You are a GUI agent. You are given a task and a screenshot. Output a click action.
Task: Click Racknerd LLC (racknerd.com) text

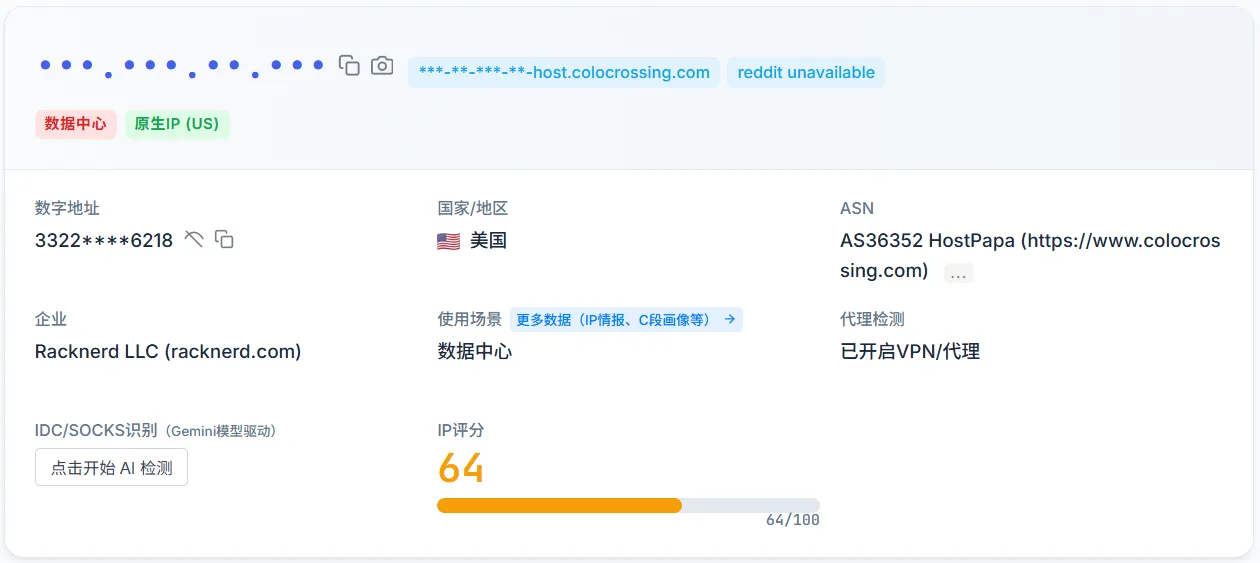coord(168,351)
